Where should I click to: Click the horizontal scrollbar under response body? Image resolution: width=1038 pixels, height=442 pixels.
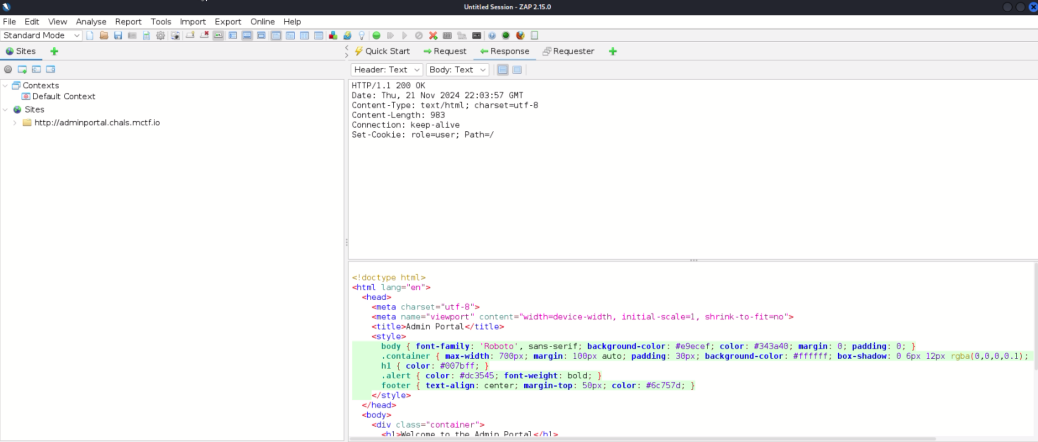pyautogui.click(x=642, y=438)
